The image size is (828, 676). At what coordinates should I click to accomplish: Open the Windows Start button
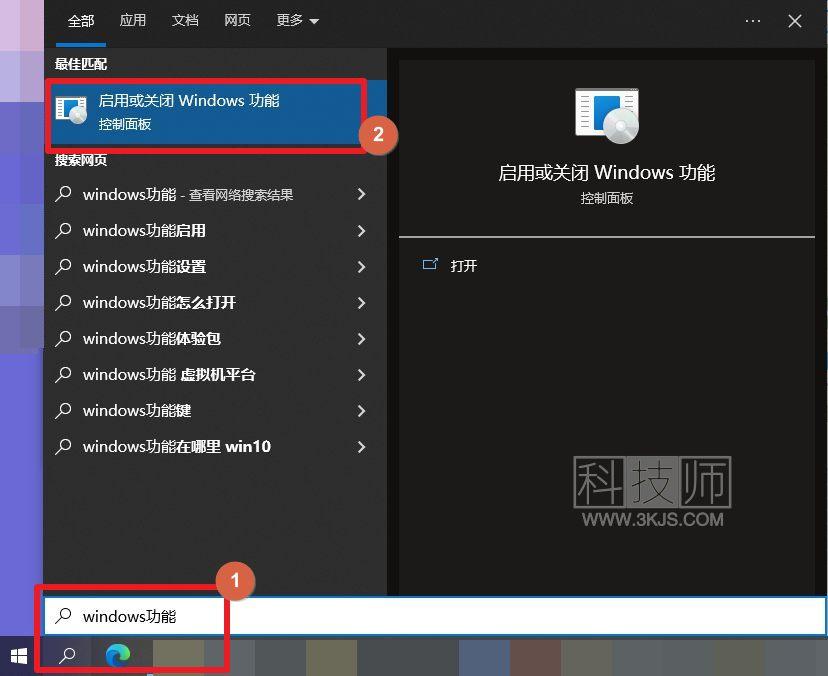(x=19, y=656)
